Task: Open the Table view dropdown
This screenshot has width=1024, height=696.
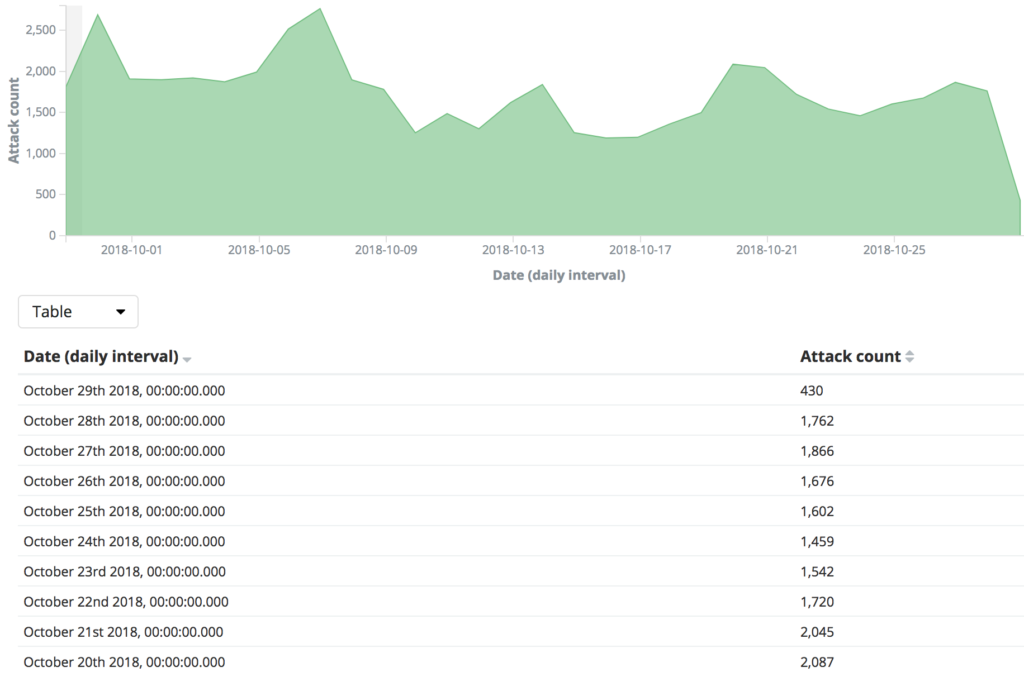Action: tap(78, 311)
